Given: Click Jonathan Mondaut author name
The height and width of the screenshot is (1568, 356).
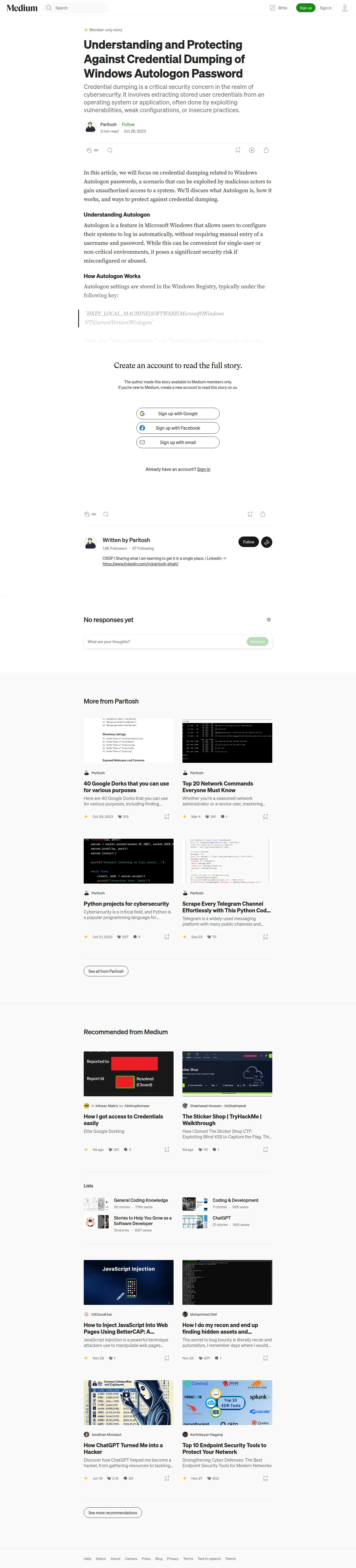Looking at the screenshot, I should pos(106,1435).
